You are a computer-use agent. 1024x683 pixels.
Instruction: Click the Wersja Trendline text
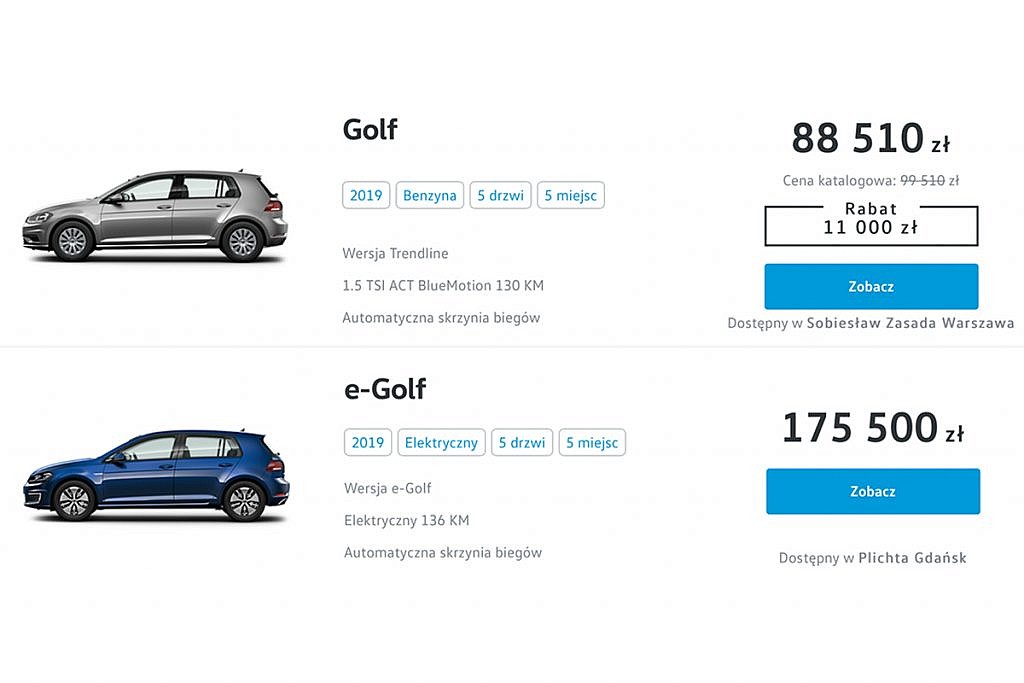click(x=395, y=253)
